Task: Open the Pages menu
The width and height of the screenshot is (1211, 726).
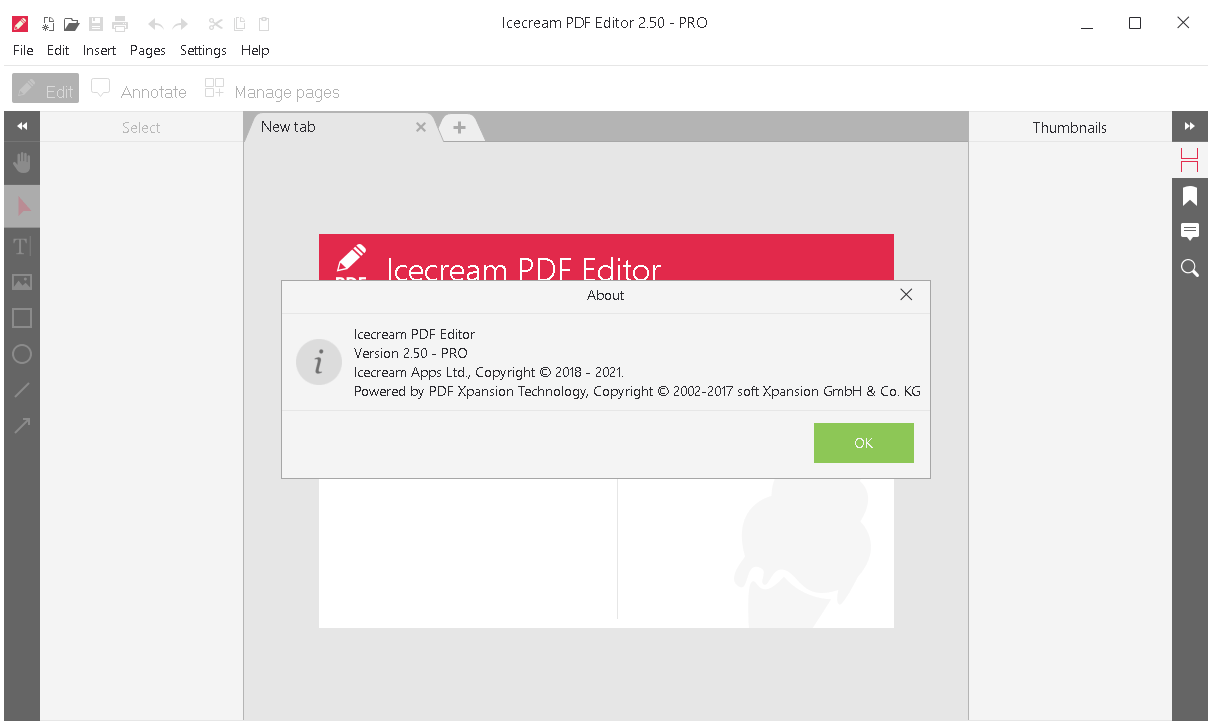Action: pos(148,50)
